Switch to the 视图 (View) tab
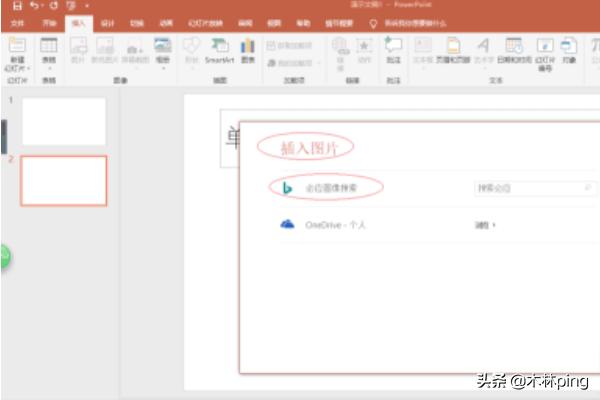 tap(274, 23)
